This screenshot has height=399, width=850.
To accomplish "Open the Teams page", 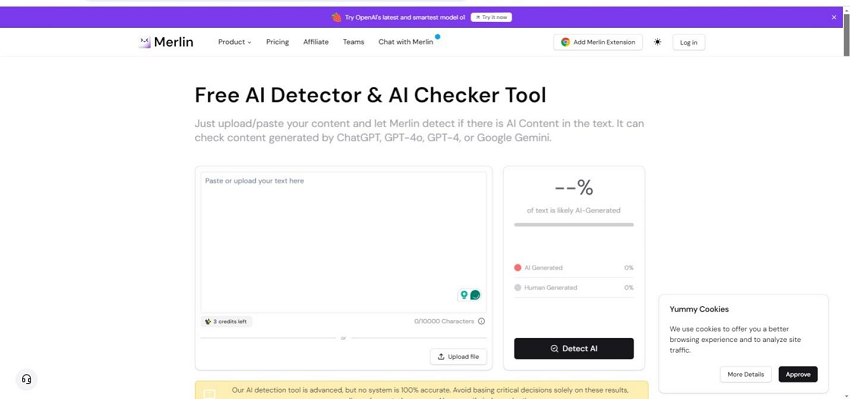I will click(353, 42).
